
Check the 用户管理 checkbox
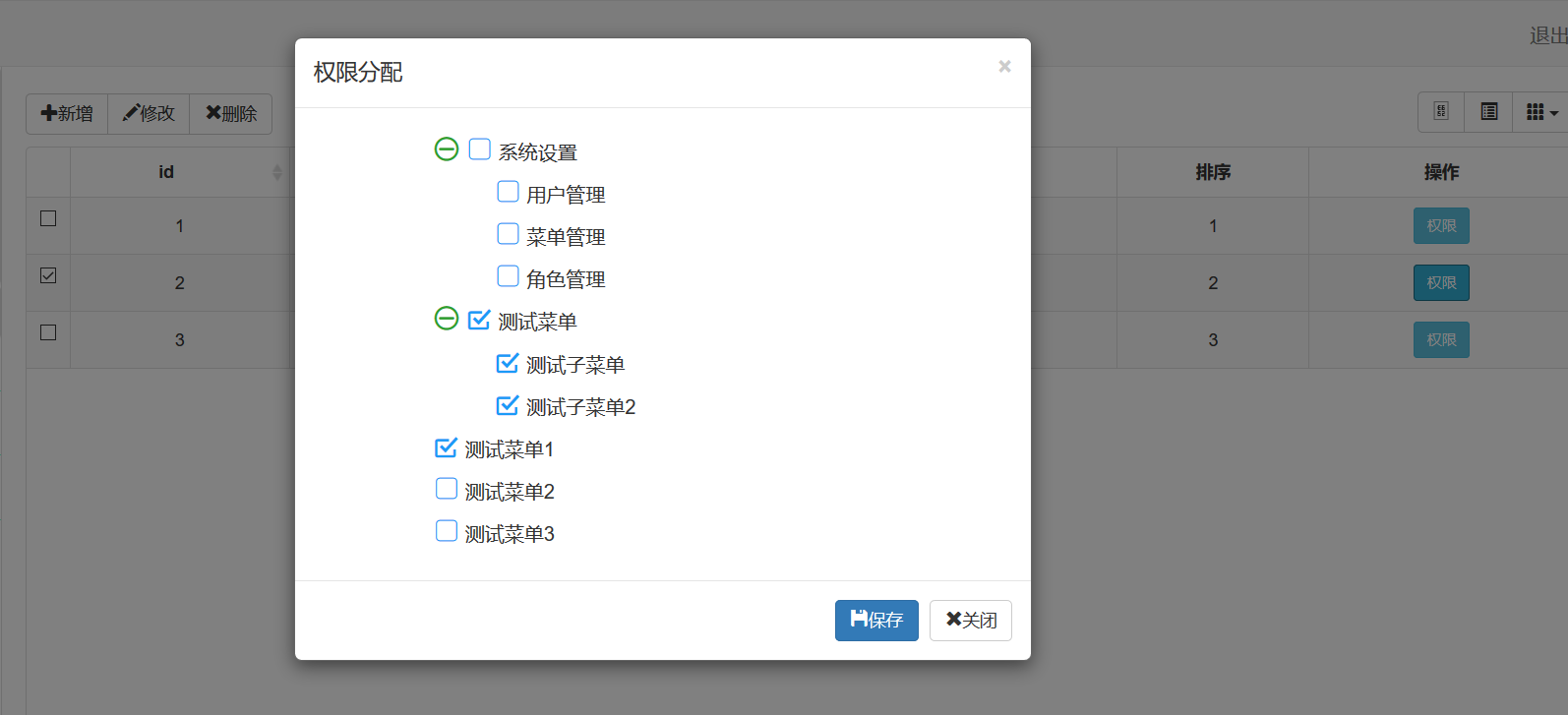[x=509, y=192]
